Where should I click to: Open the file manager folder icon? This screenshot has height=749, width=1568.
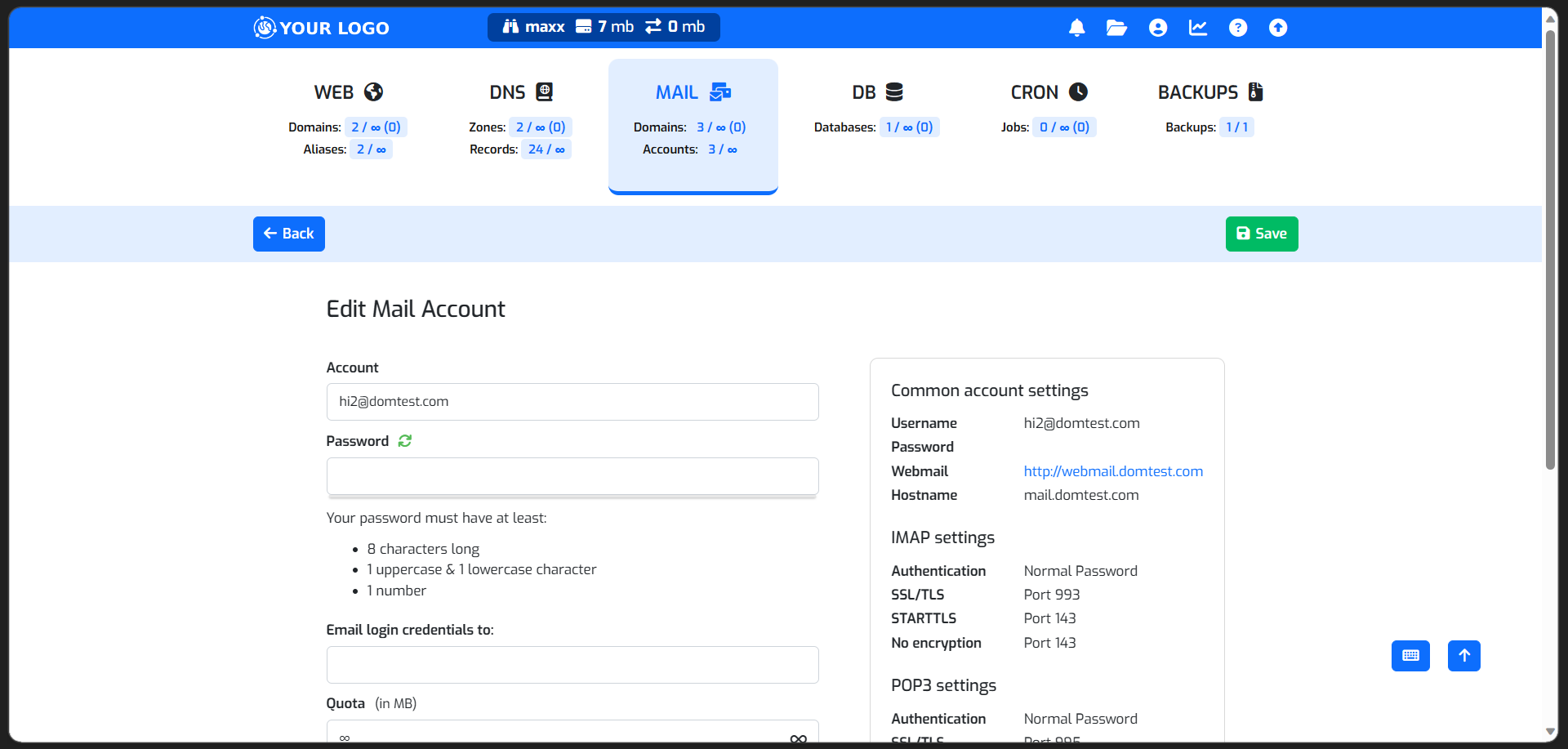tap(1116, 27)
